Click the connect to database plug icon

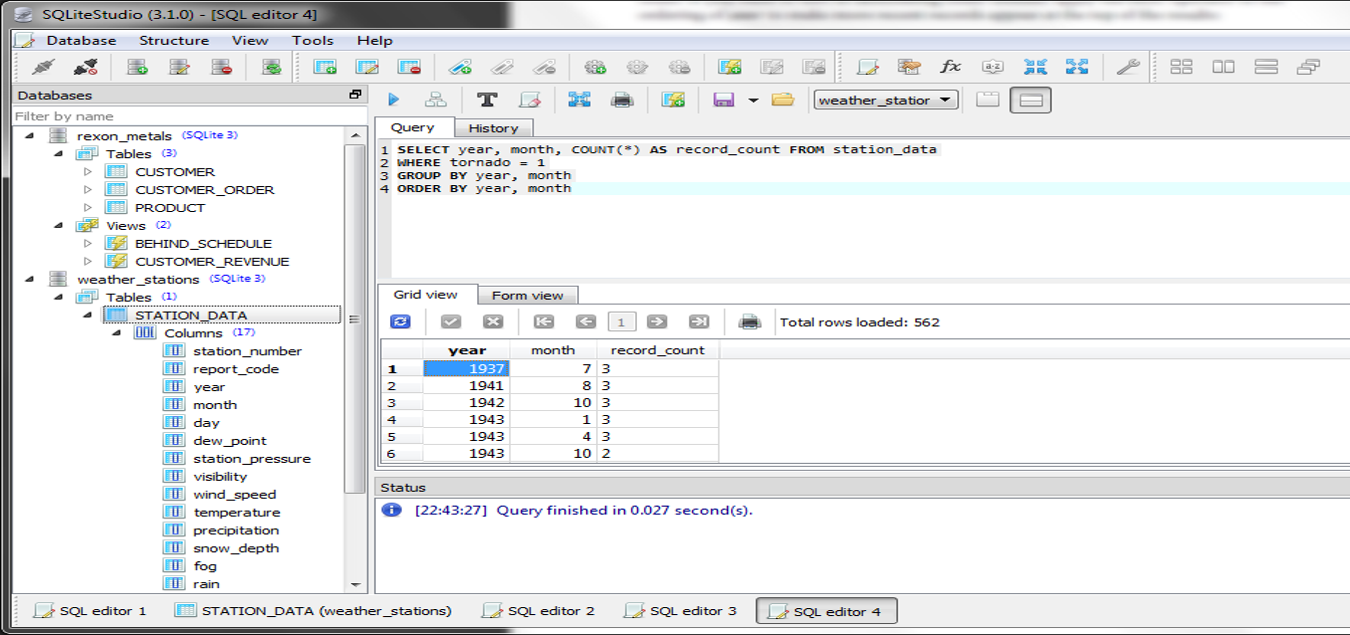click(43, 67)
